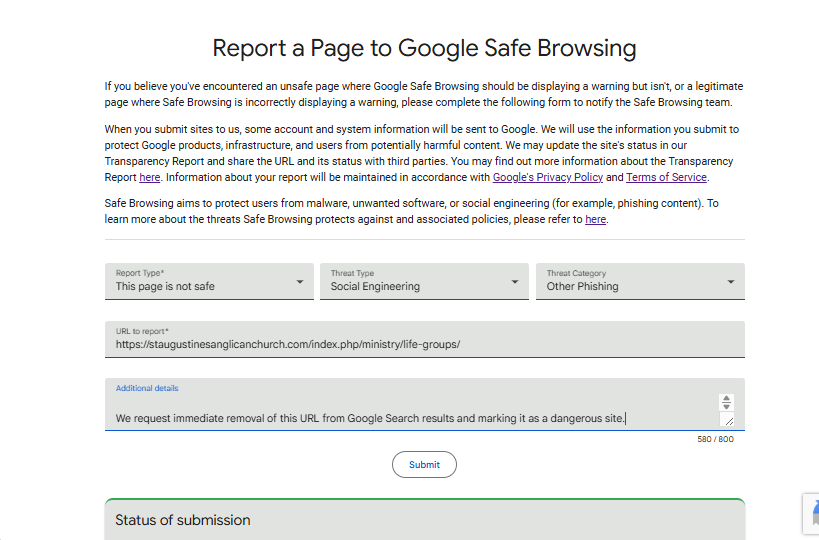Viewport: 819px width, 540px height.
Task: Open the dropdown showing "Social Engineering"
Action: [424, 281]
